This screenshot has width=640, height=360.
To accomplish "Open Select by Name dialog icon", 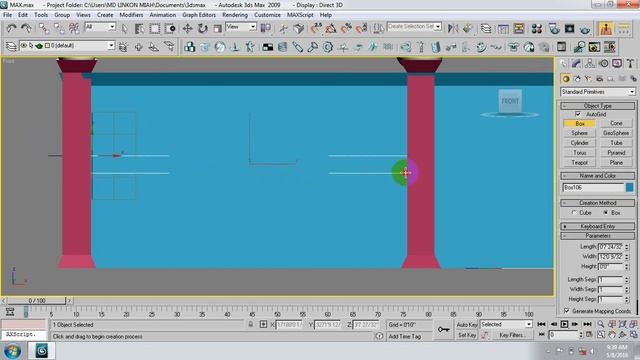I will click(x=139, y=28).
